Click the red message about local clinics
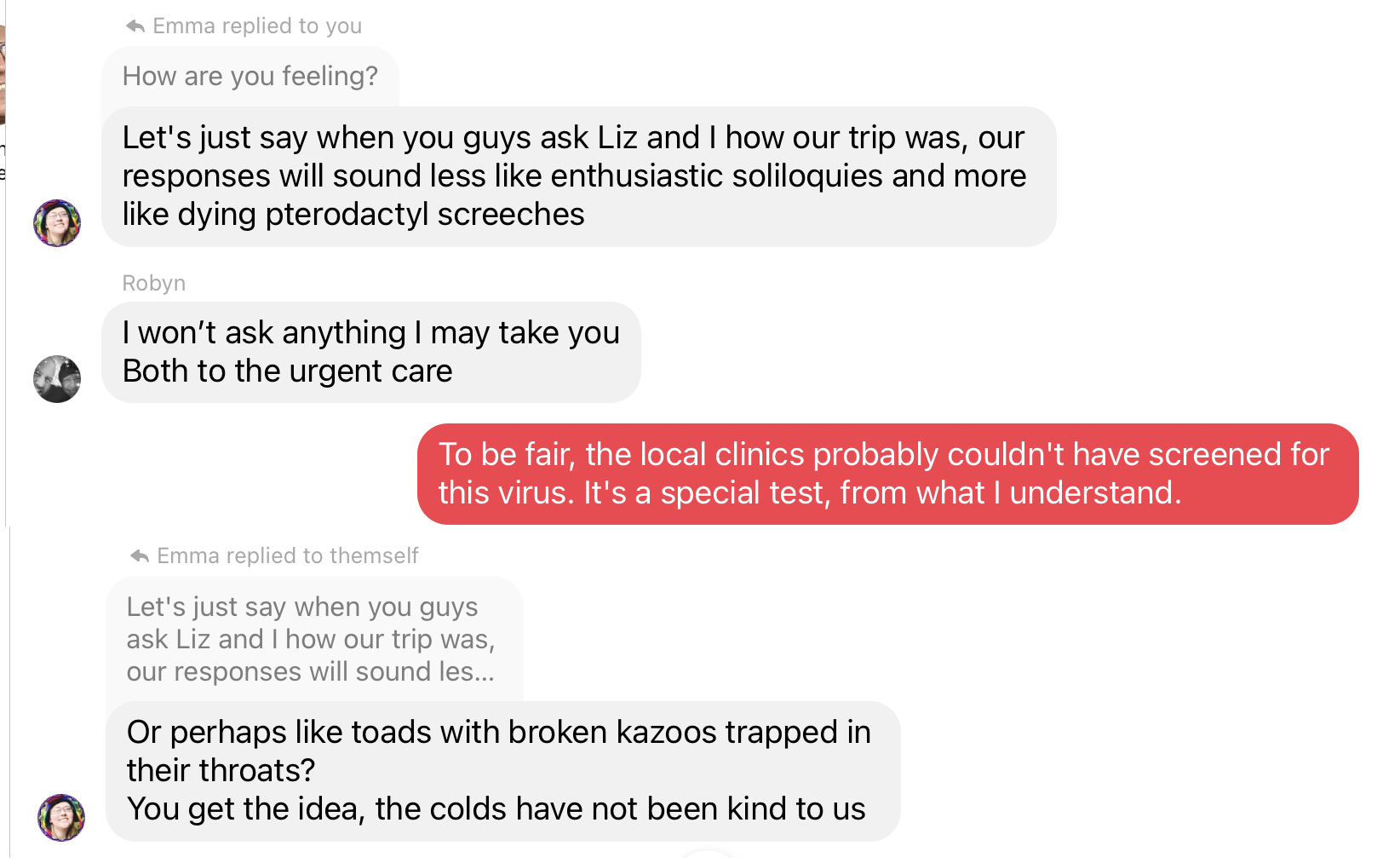This screenshot has height=863, width=1400. tap(886, 474)
